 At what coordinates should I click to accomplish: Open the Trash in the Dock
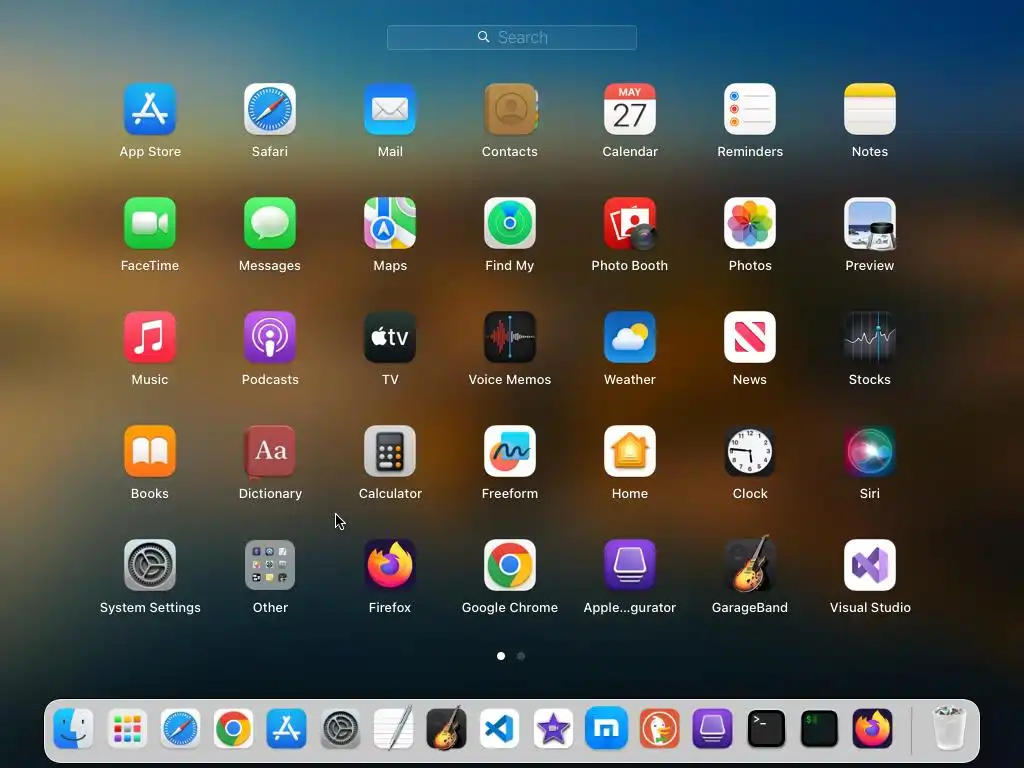click(x=949, y=728)
